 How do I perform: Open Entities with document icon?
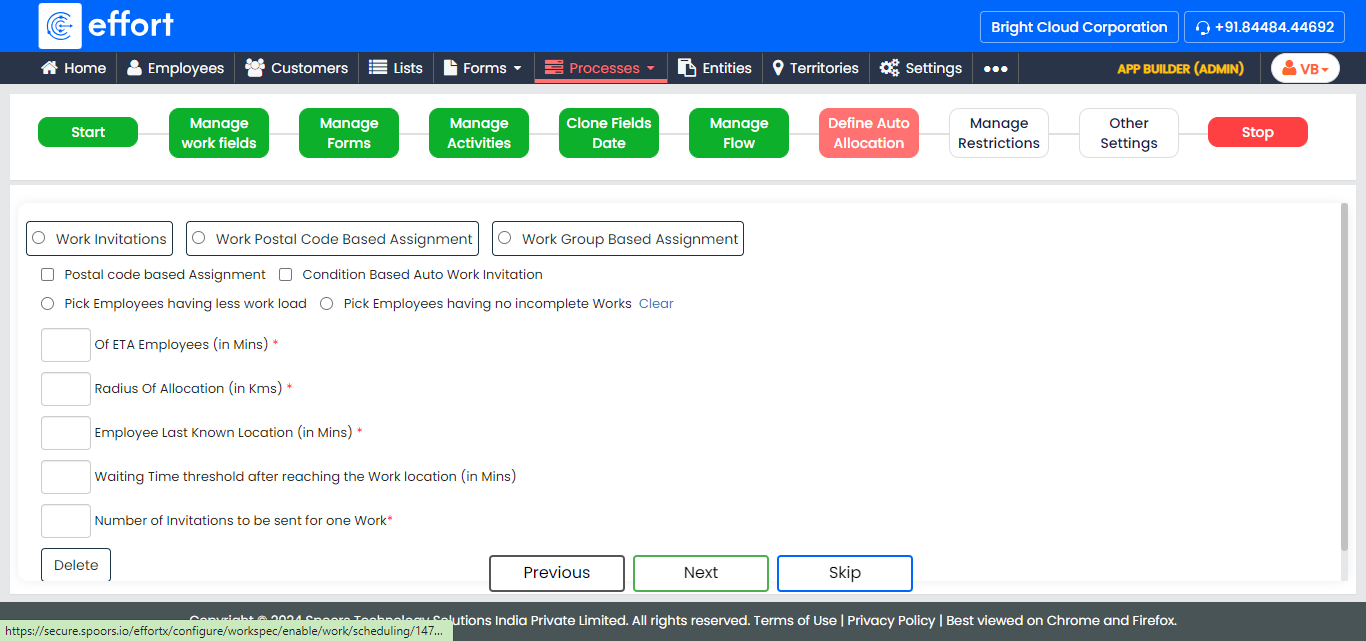tap(687, 68)
